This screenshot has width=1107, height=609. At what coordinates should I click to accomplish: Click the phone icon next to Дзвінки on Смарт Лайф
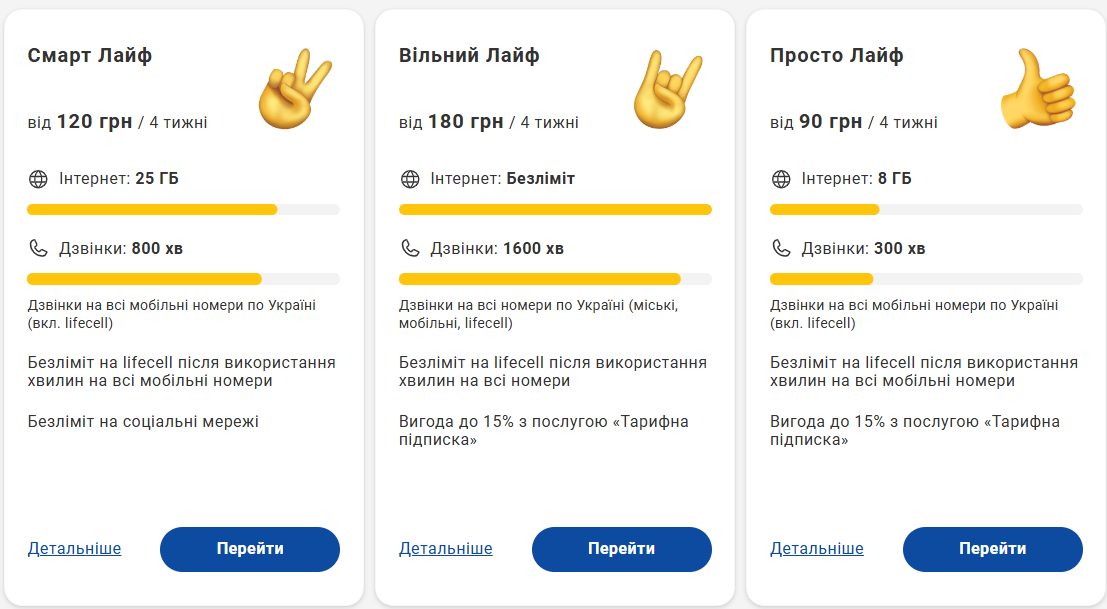pos(39,247)
